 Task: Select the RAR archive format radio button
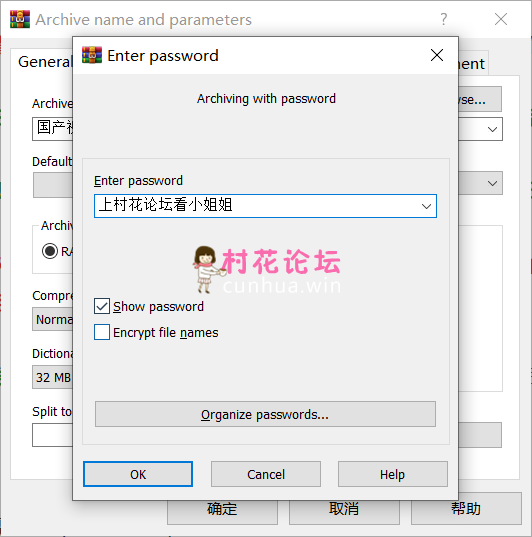[50, 251]
